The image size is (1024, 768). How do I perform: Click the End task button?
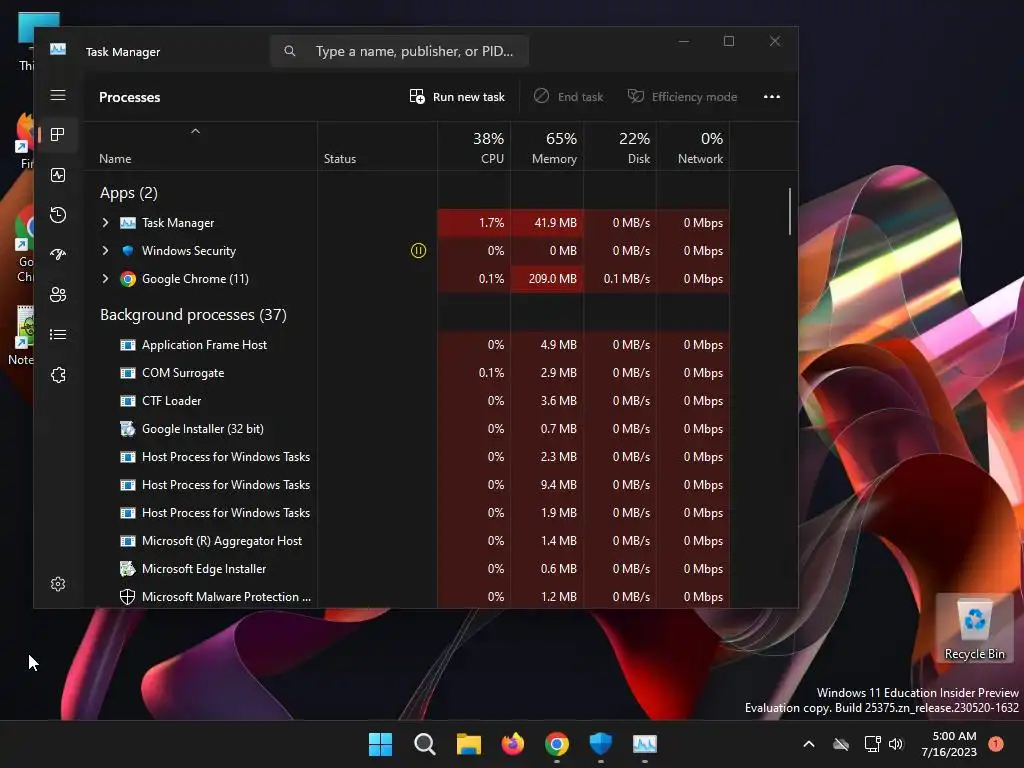tap(569, 97)
